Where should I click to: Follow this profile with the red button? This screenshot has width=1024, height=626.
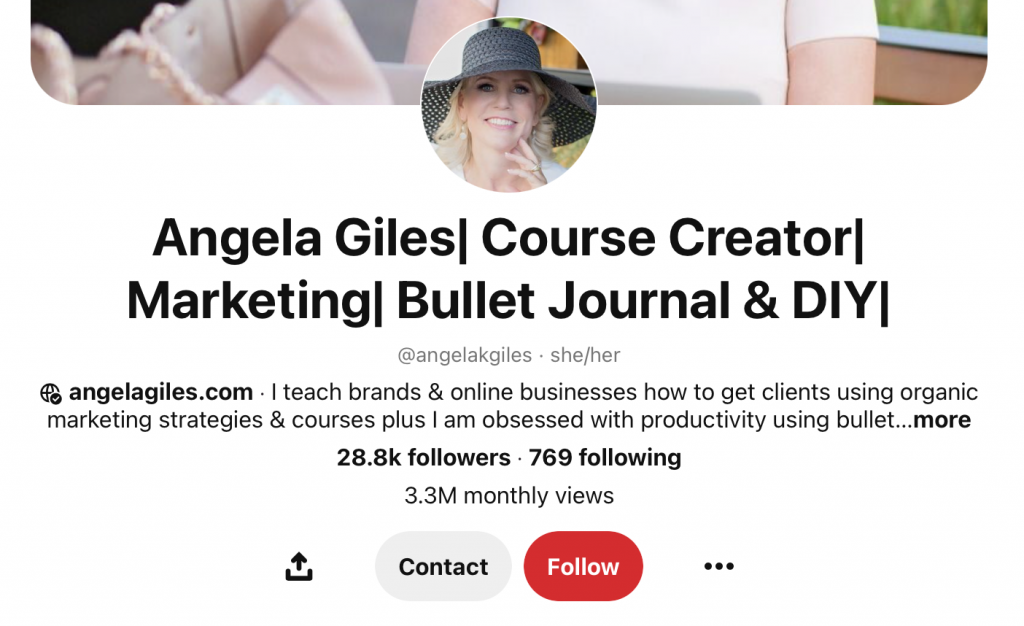pos(583,567)
